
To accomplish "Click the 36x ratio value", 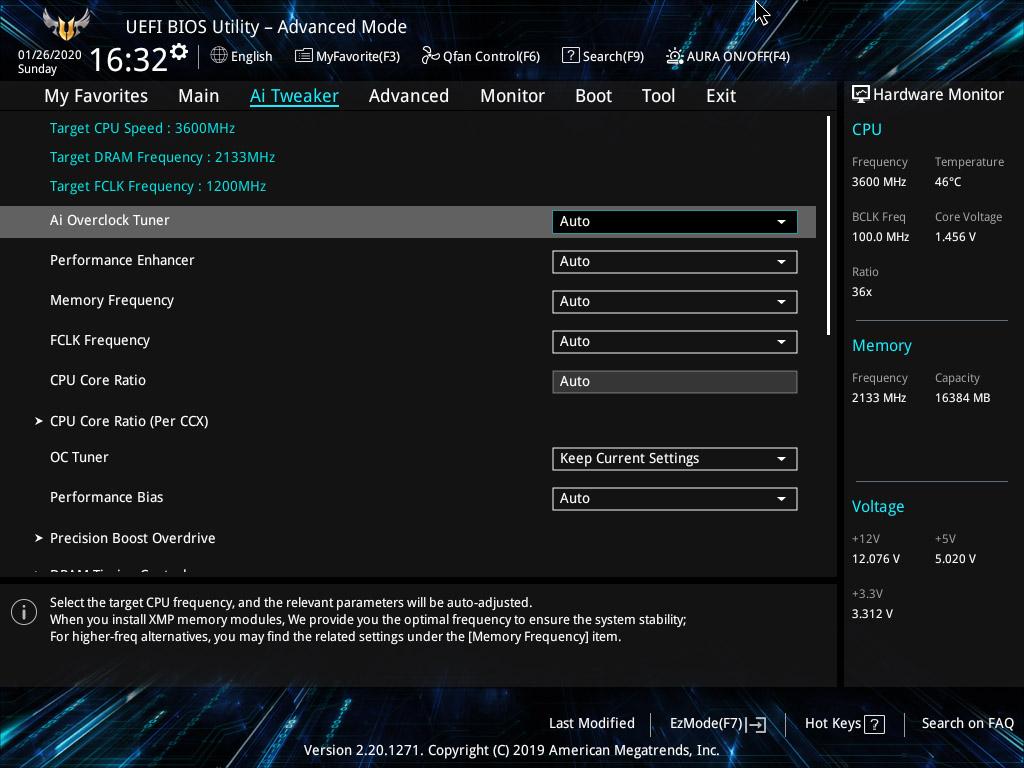I will [861, 292].
